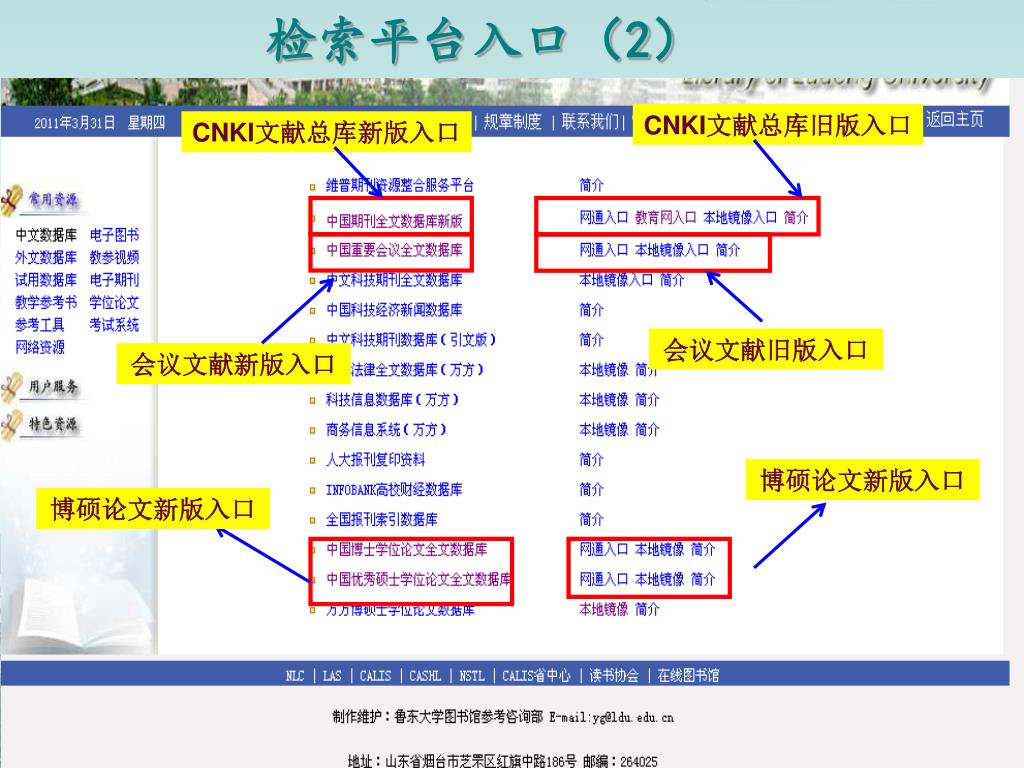
Task: Click the scroll icon beside 特色资源
Action: pos(12,425)
